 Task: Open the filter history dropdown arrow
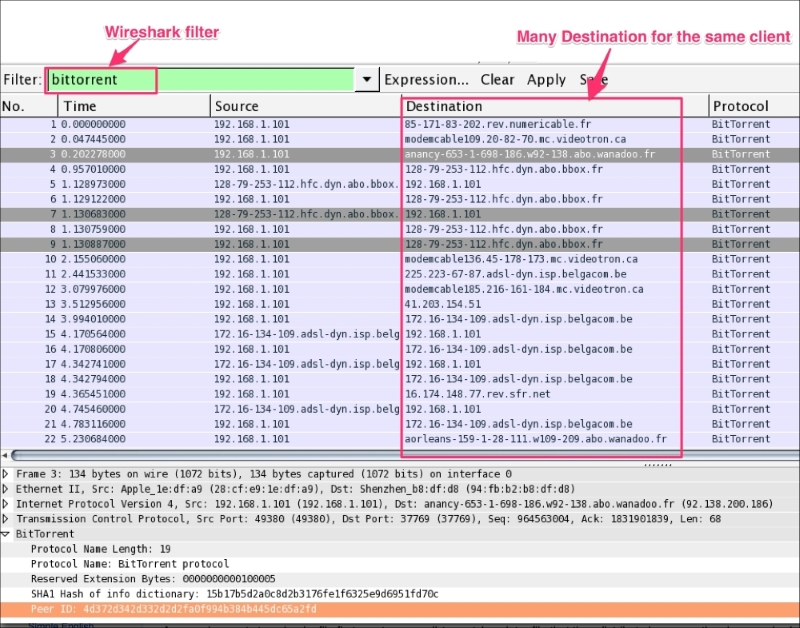pyautogui.click(x=367, y=80)
